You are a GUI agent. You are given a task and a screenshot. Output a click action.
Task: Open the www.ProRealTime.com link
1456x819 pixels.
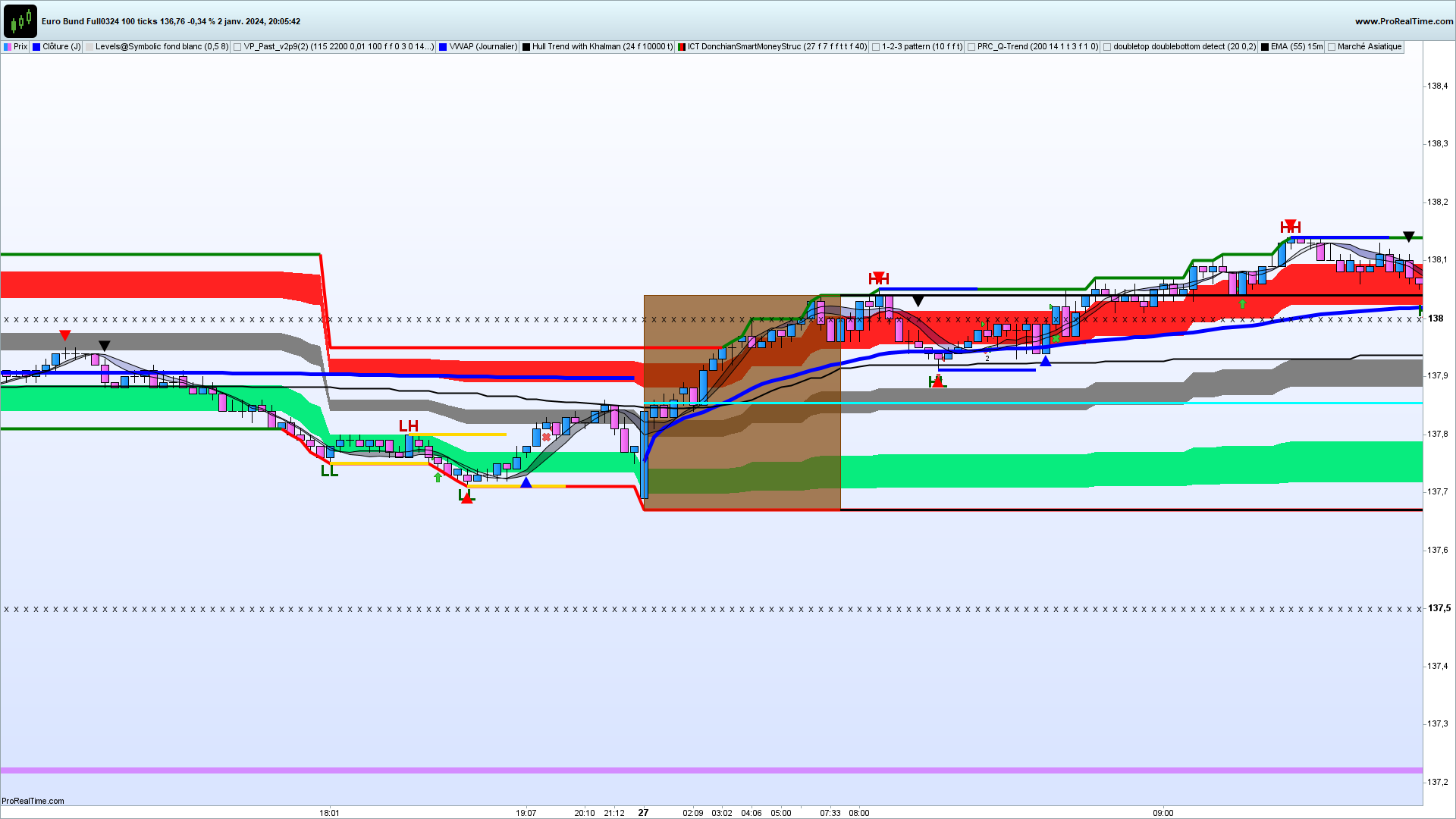click(x=1404, y=21)
